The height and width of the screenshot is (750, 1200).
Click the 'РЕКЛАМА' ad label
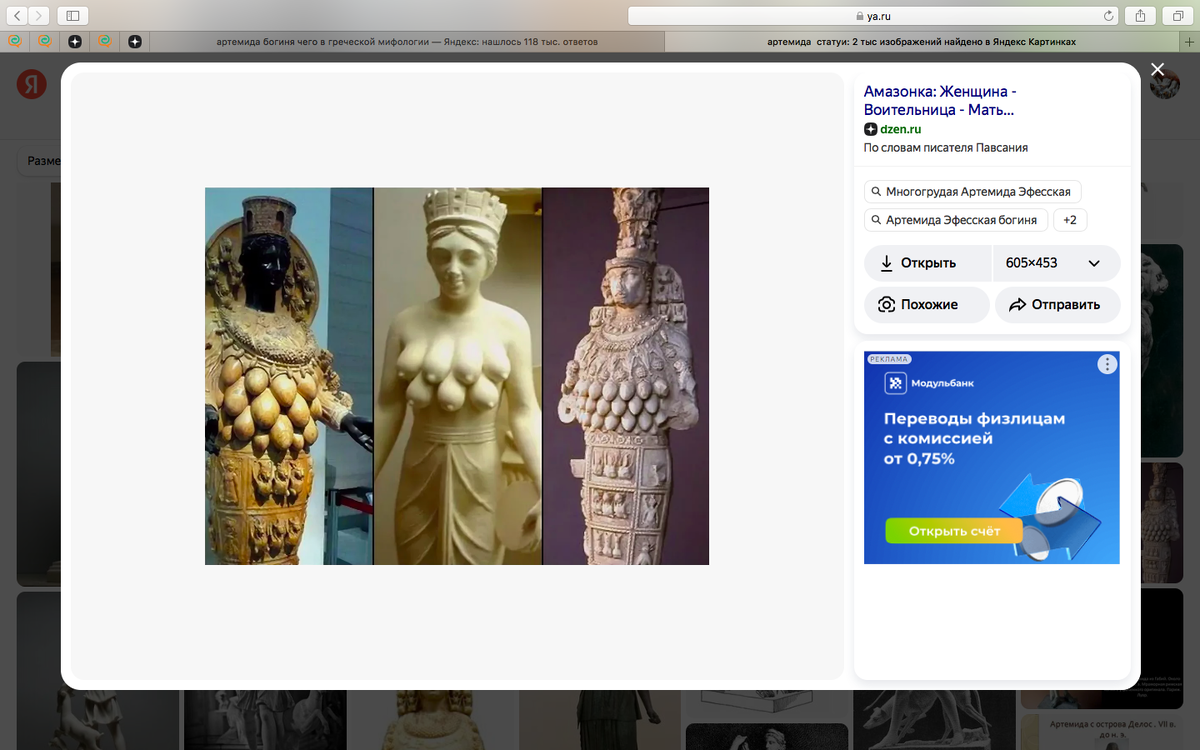tap(889, 358)
